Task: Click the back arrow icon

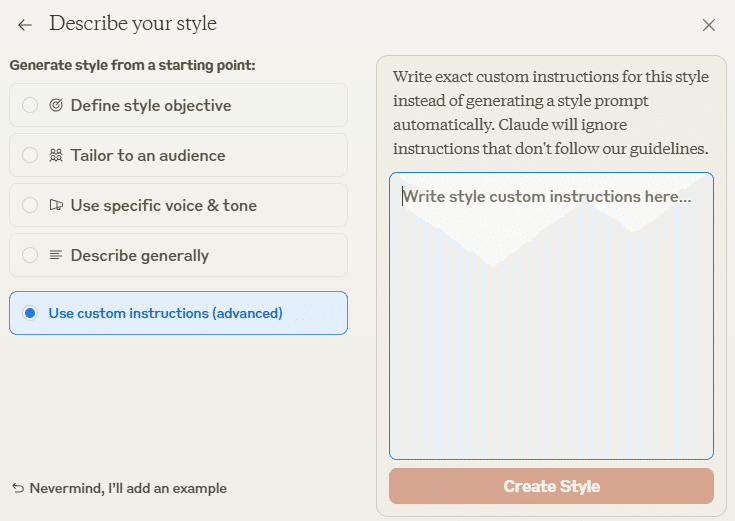Action: tap(25, 25)
